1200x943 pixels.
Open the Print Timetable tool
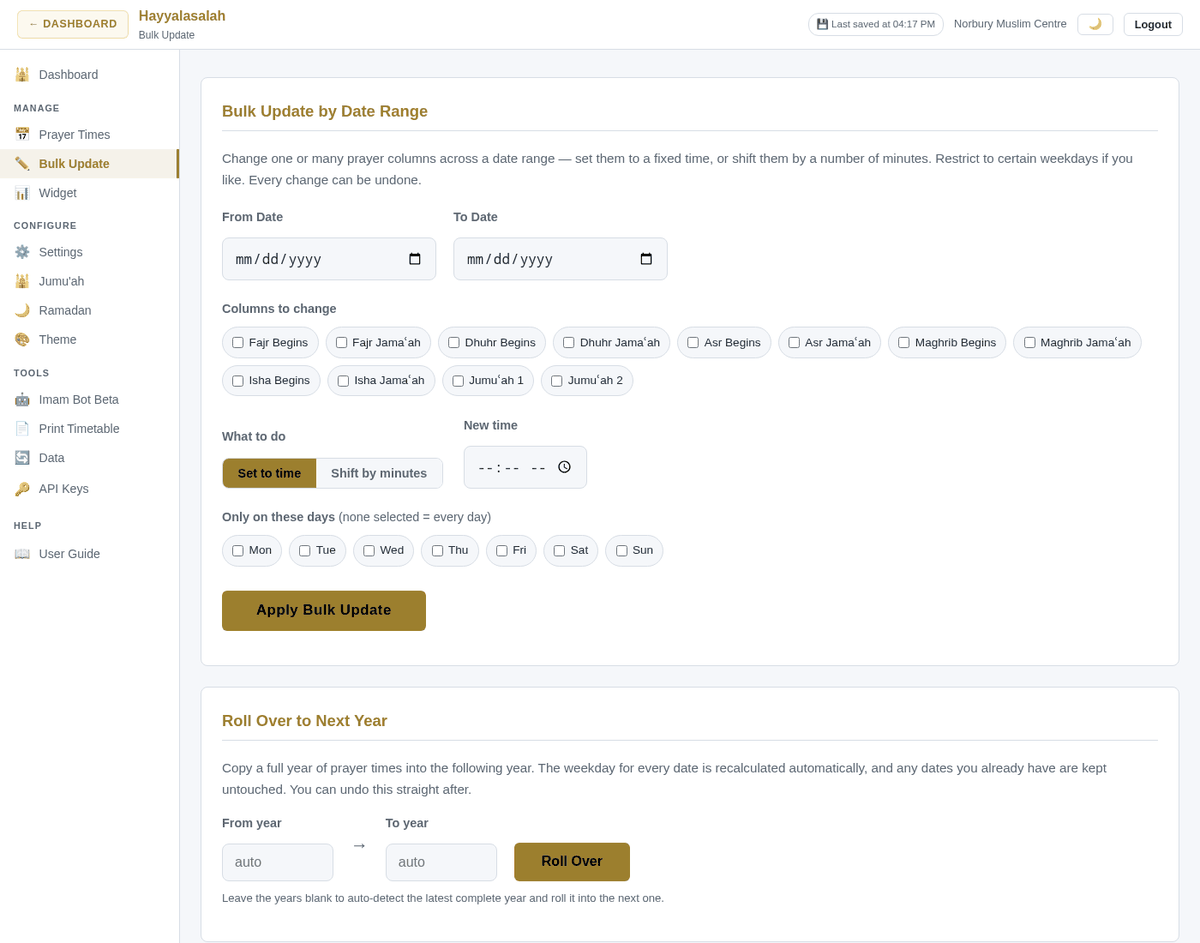pos(89,428)
